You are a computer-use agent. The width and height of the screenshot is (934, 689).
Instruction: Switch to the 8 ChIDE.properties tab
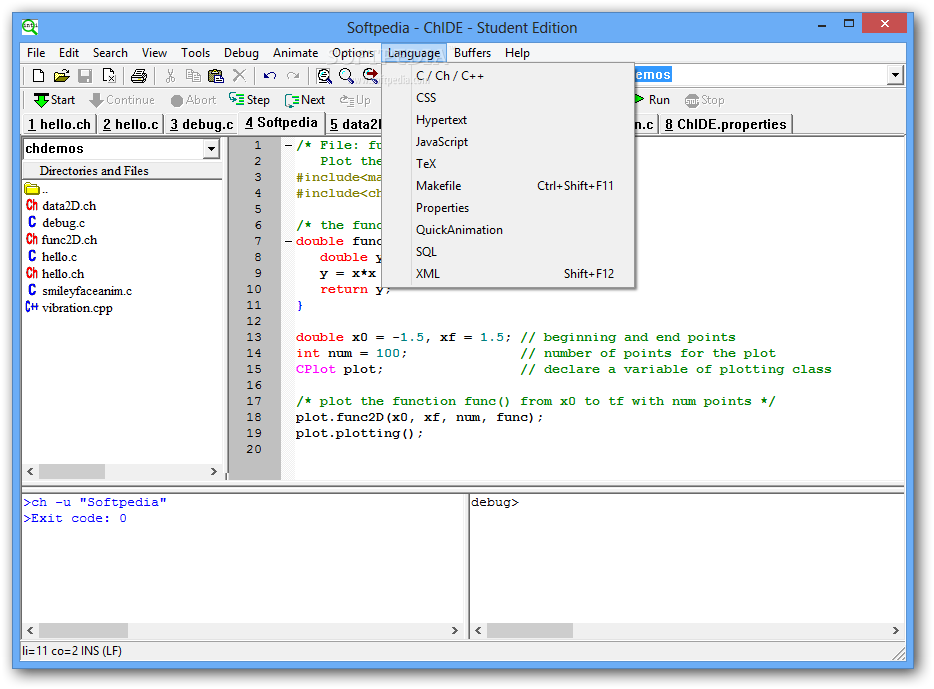coord(726,124)
